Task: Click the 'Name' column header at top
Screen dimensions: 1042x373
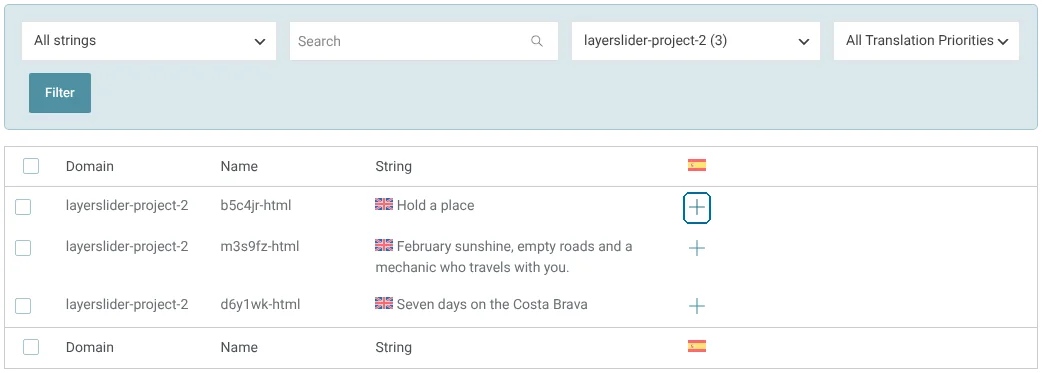Action: (239, 166)
